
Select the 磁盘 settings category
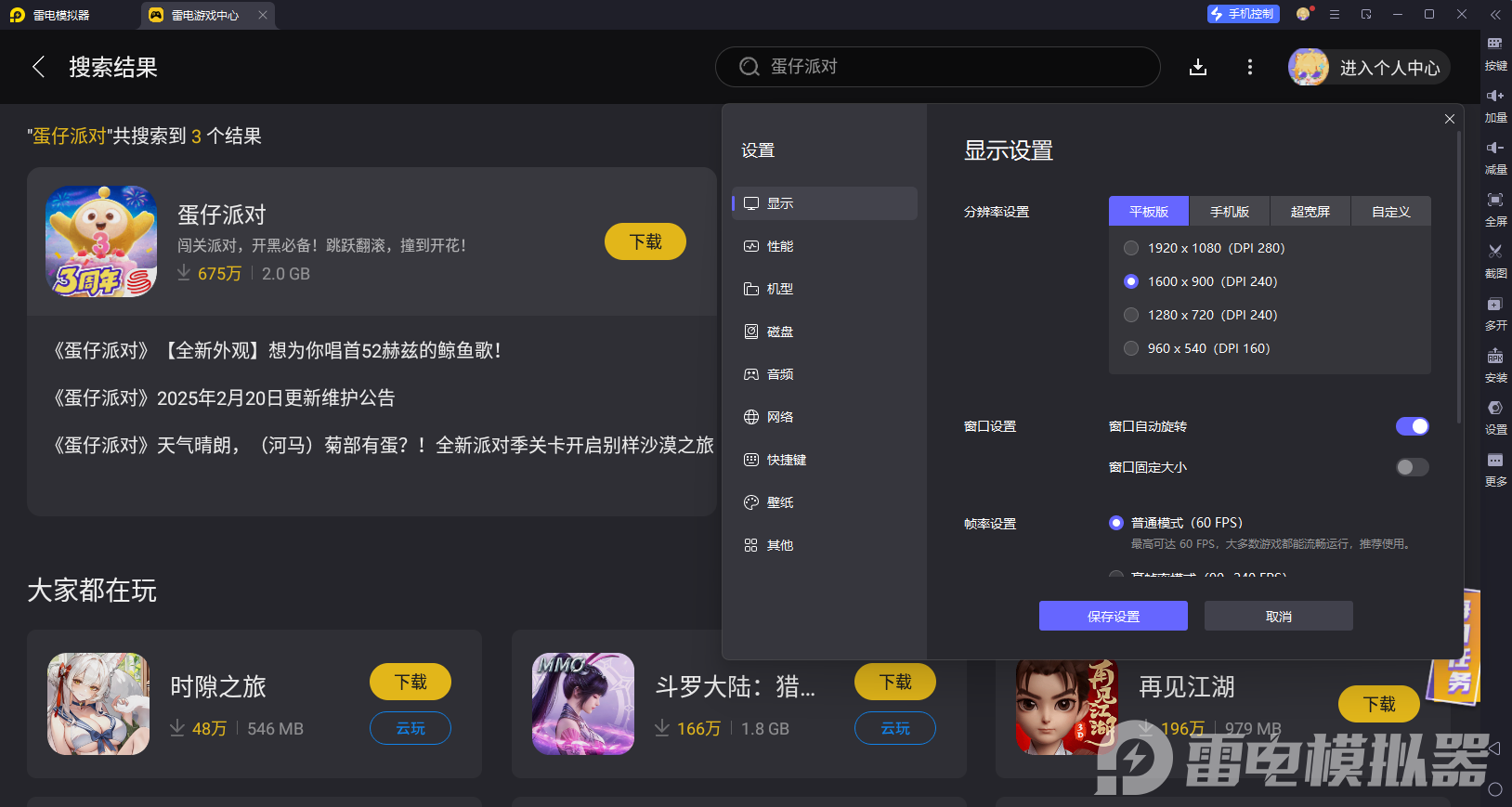pyautogui.click(x=825, y=332)
